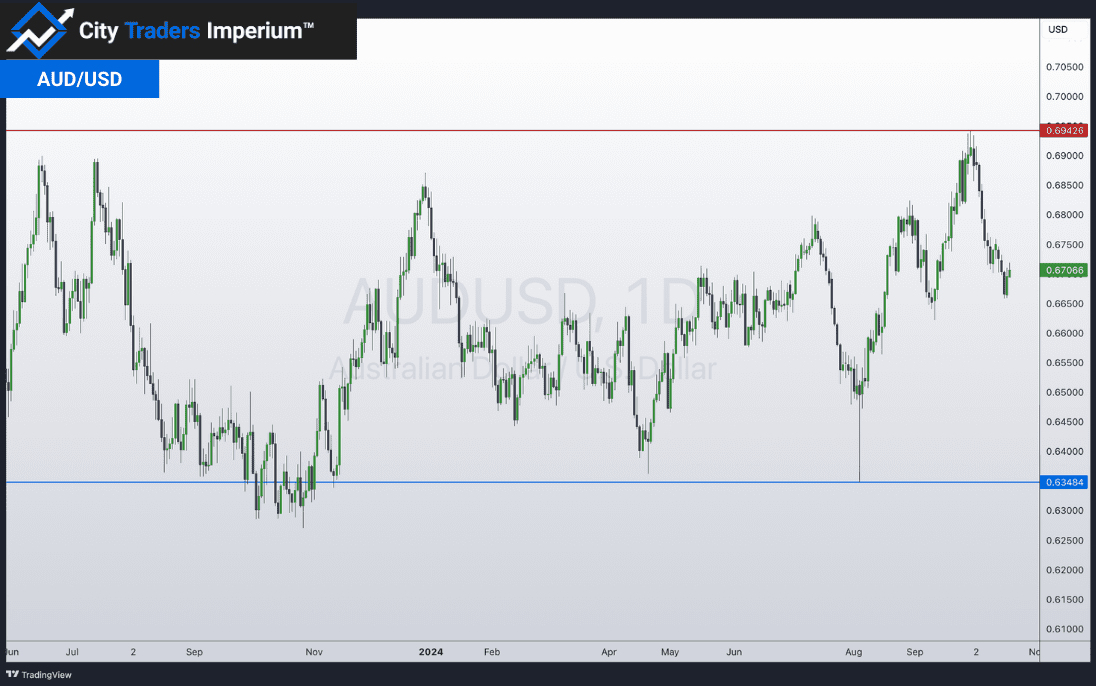Viewport: 1096px width, 686px height.
Task: Select the blue 0.63484 support price label
Action: point(1064,483)
